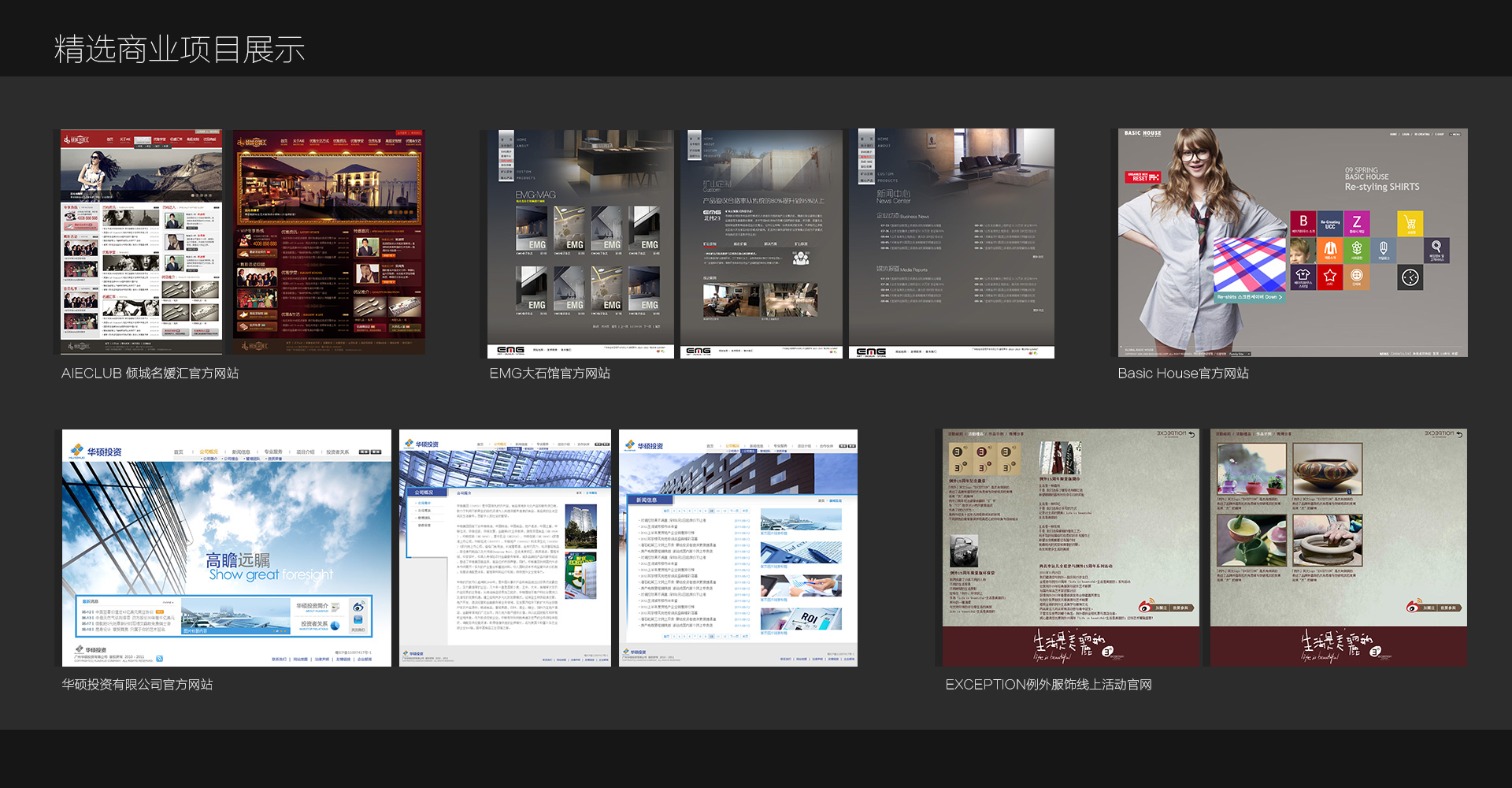Click the EMG大石馆官方网站 caption
Screen dimensions: 1512x788
click(x=550, y=374)
